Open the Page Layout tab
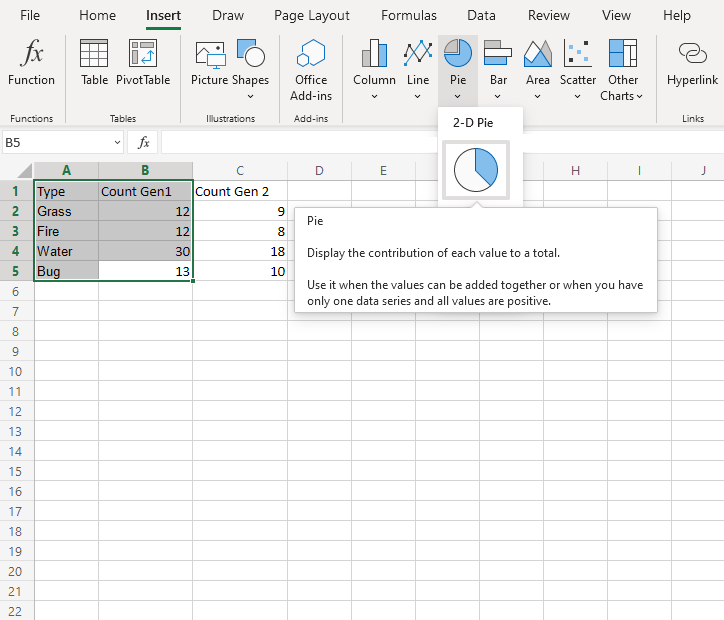The height and width of the screenshot is (620, 724). tap(312, 16)
